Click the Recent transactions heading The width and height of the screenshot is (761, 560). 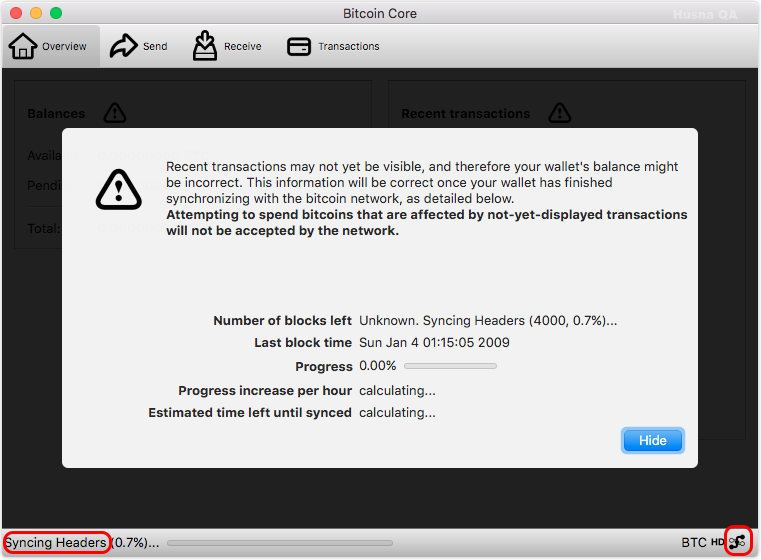tap(465, 114)
